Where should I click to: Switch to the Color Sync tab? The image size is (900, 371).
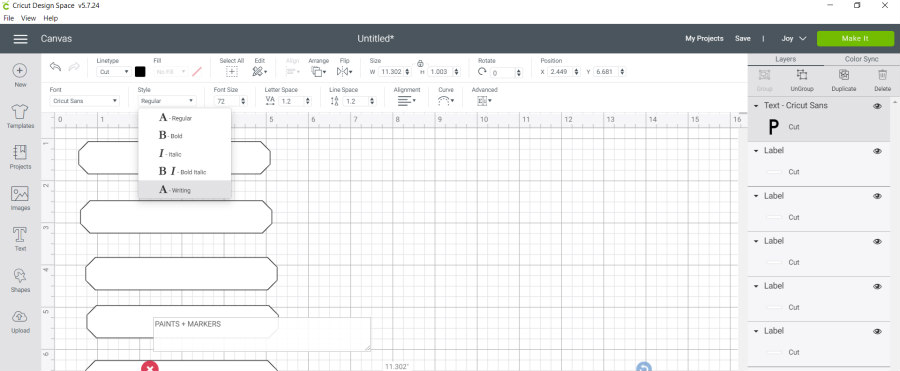point(862,59)
